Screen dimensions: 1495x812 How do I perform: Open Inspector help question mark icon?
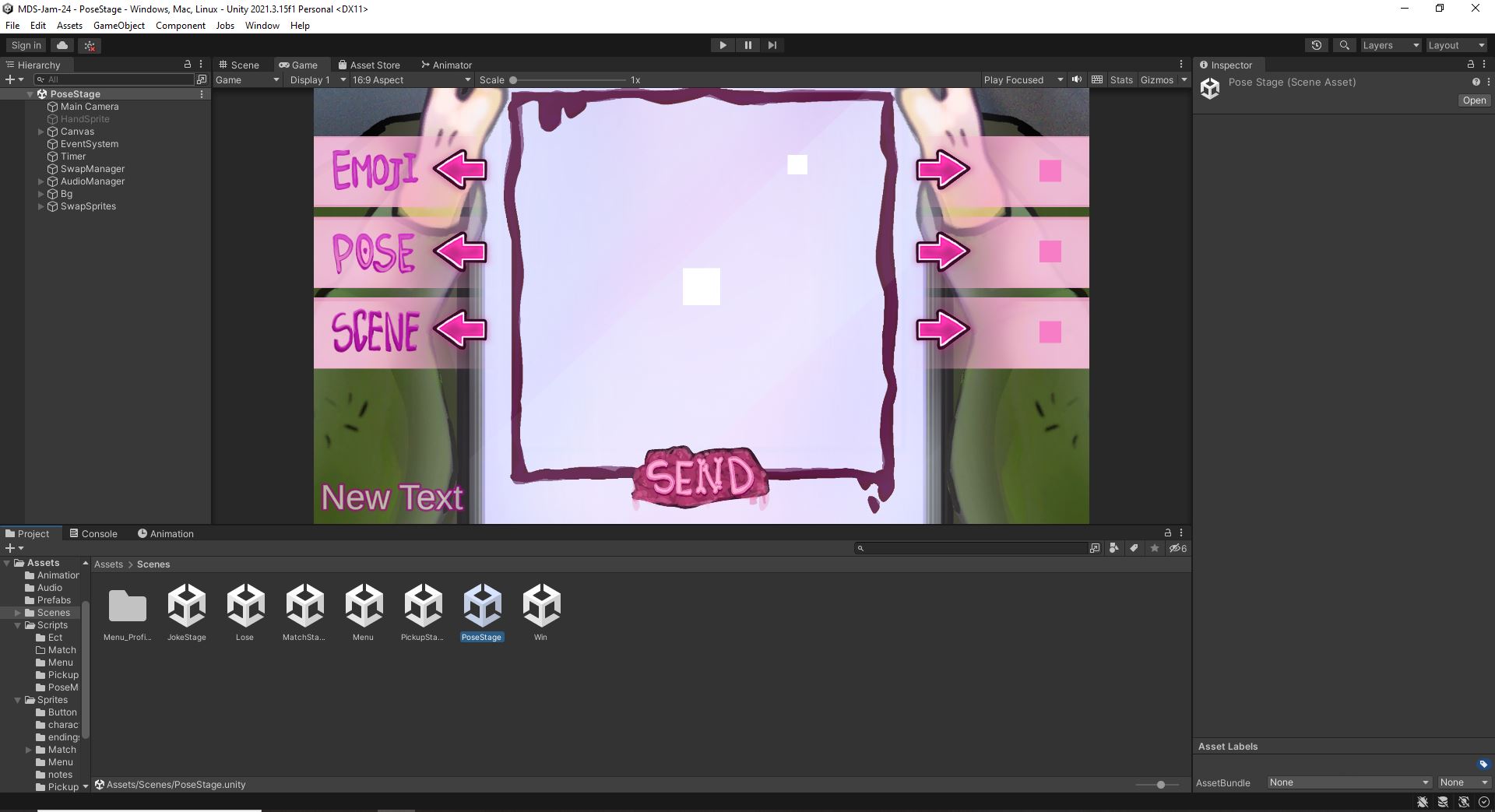pos(1476,82)
